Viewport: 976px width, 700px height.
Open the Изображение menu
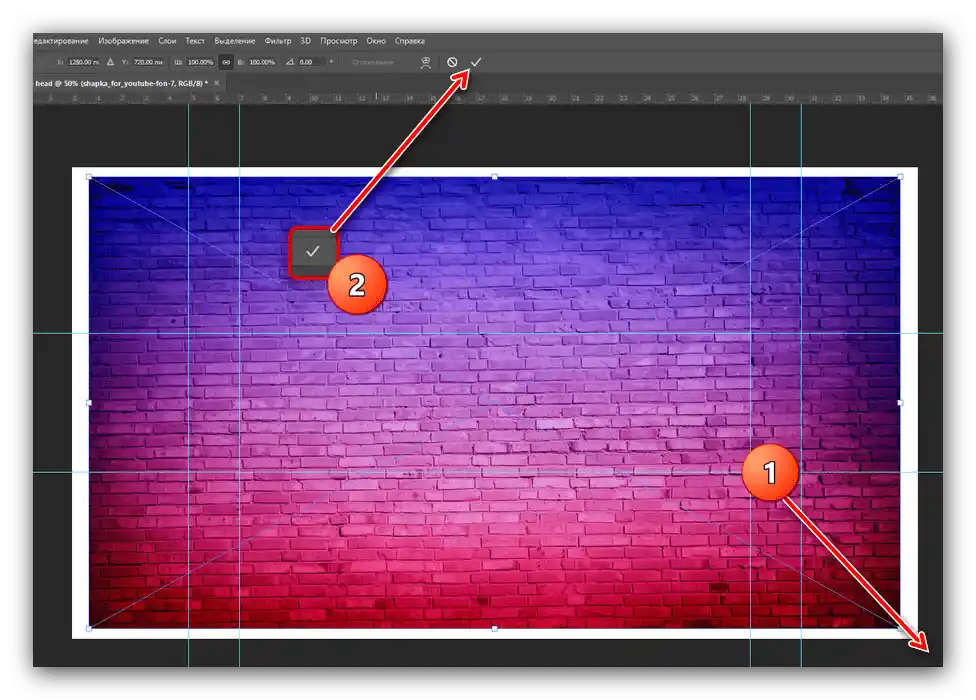123,41
